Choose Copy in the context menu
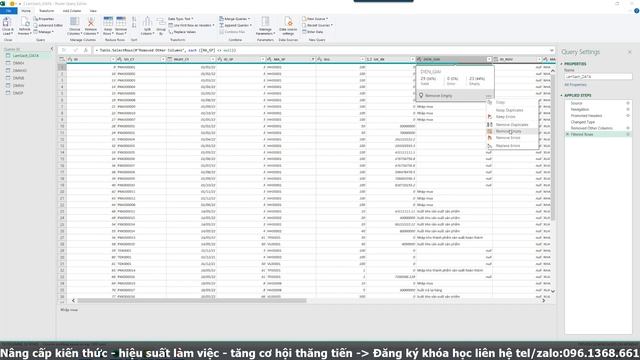640x360 pixels. click(512, 102)
